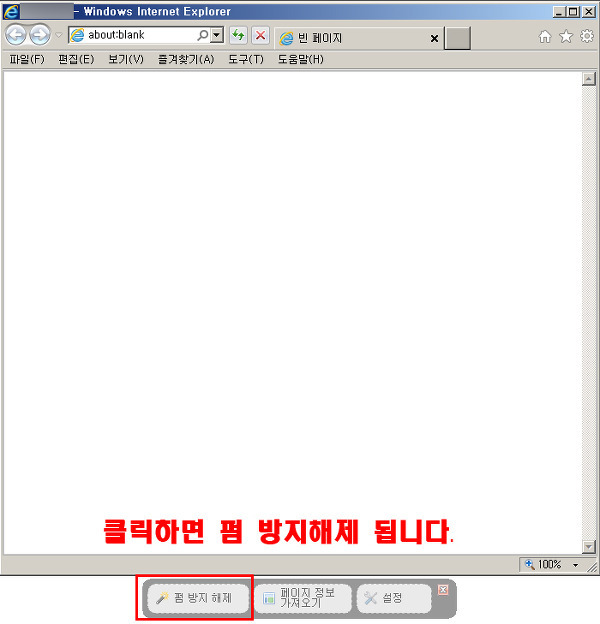Click the browser Back arrow button
Screen dimensions: 600x624
click(x=16, y=35)
